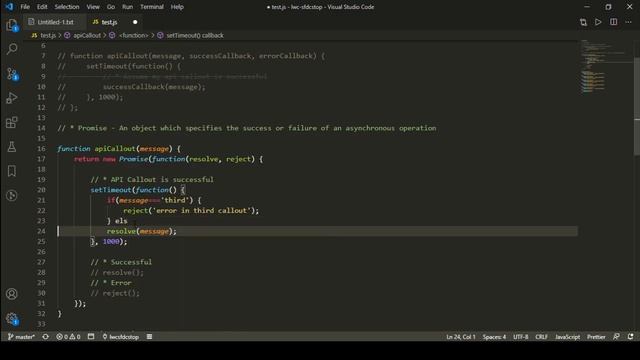The width and height of the screenshot is (640, 360).
Task: Split the editor to the right
Action: coord(613,22)
